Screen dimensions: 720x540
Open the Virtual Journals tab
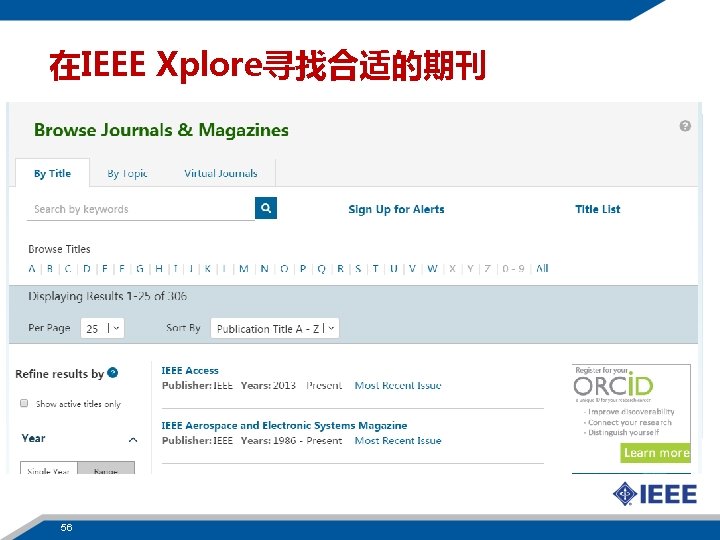(x=220, y=173)
